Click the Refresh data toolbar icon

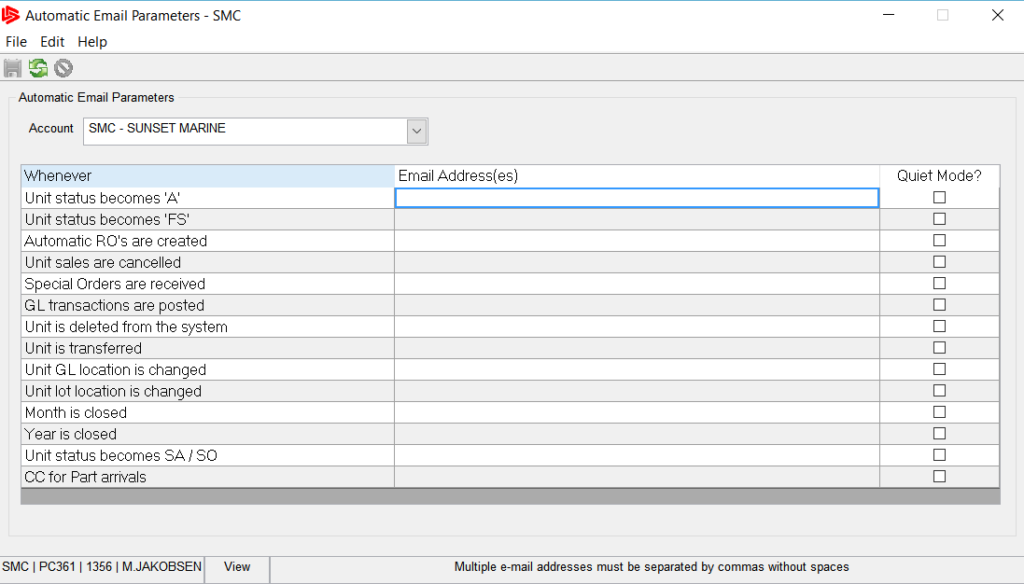[38, 67]
